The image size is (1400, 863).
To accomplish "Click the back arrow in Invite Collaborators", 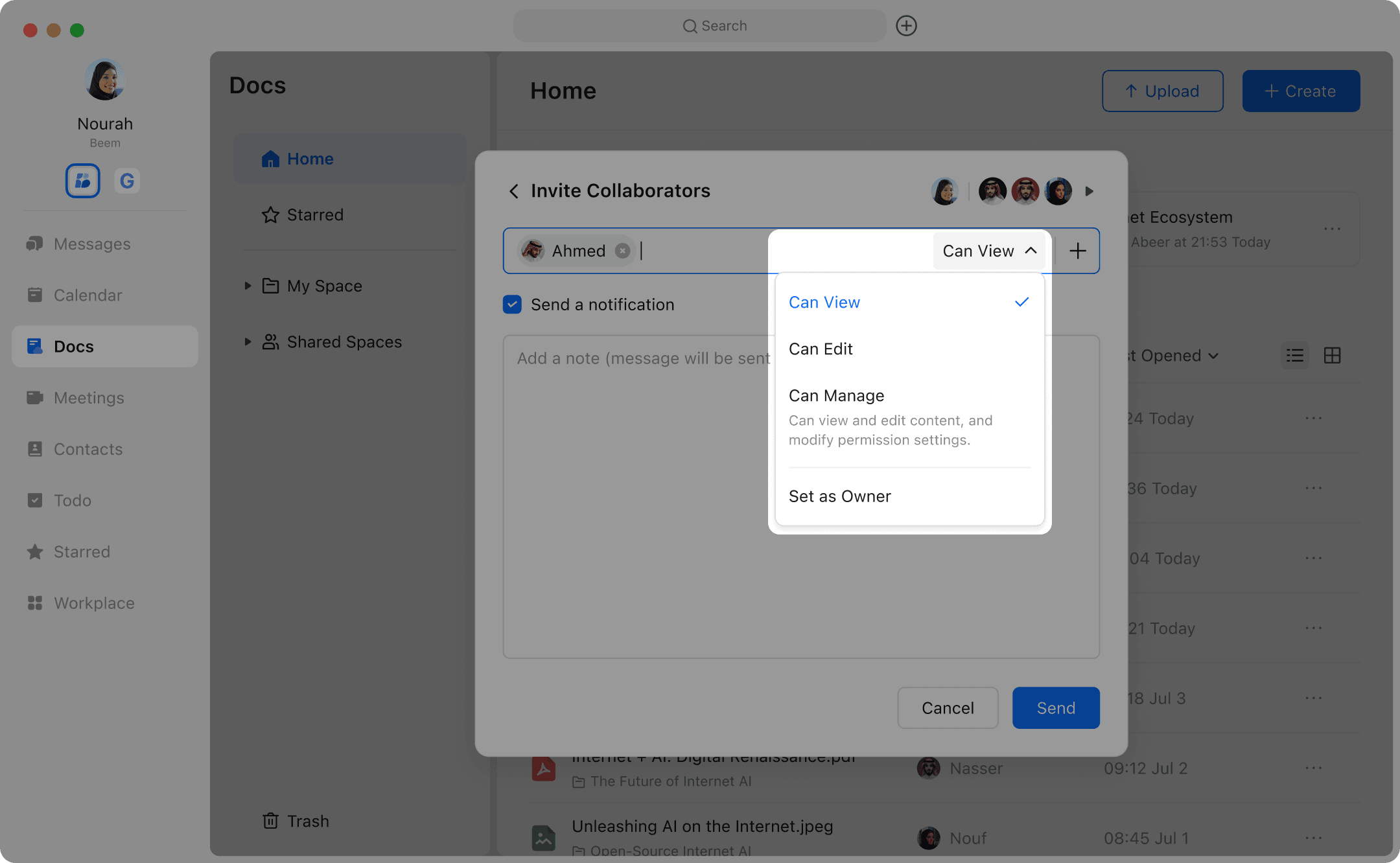I will [x=514, y=191].
